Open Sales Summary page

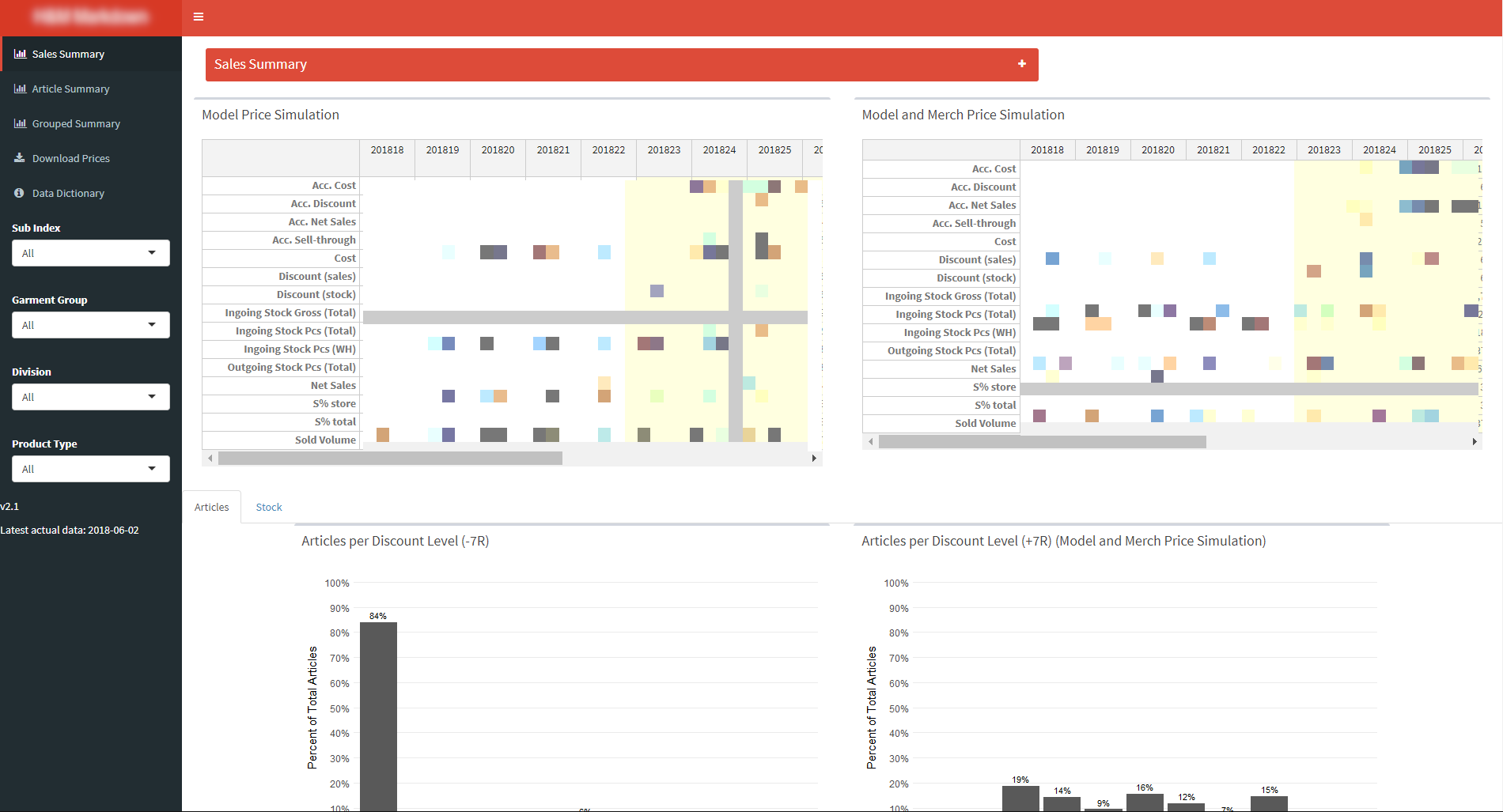click(91, 54)
